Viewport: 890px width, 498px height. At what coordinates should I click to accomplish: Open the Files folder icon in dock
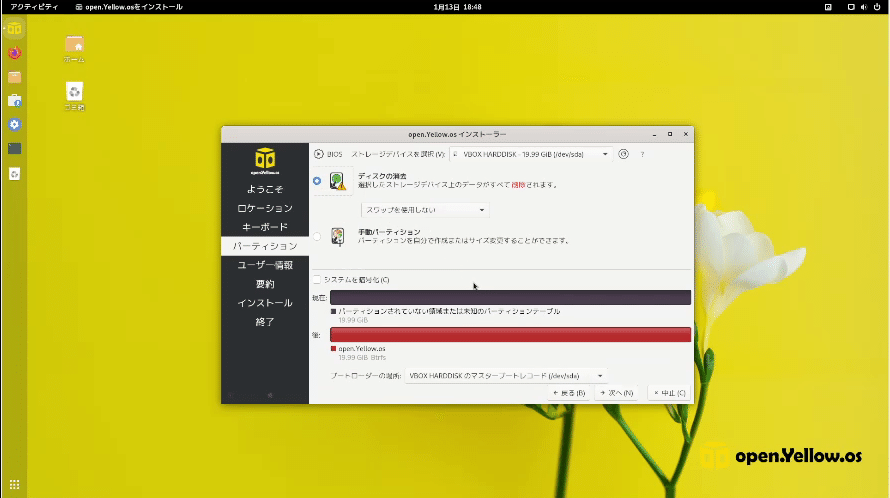[14, 77]
